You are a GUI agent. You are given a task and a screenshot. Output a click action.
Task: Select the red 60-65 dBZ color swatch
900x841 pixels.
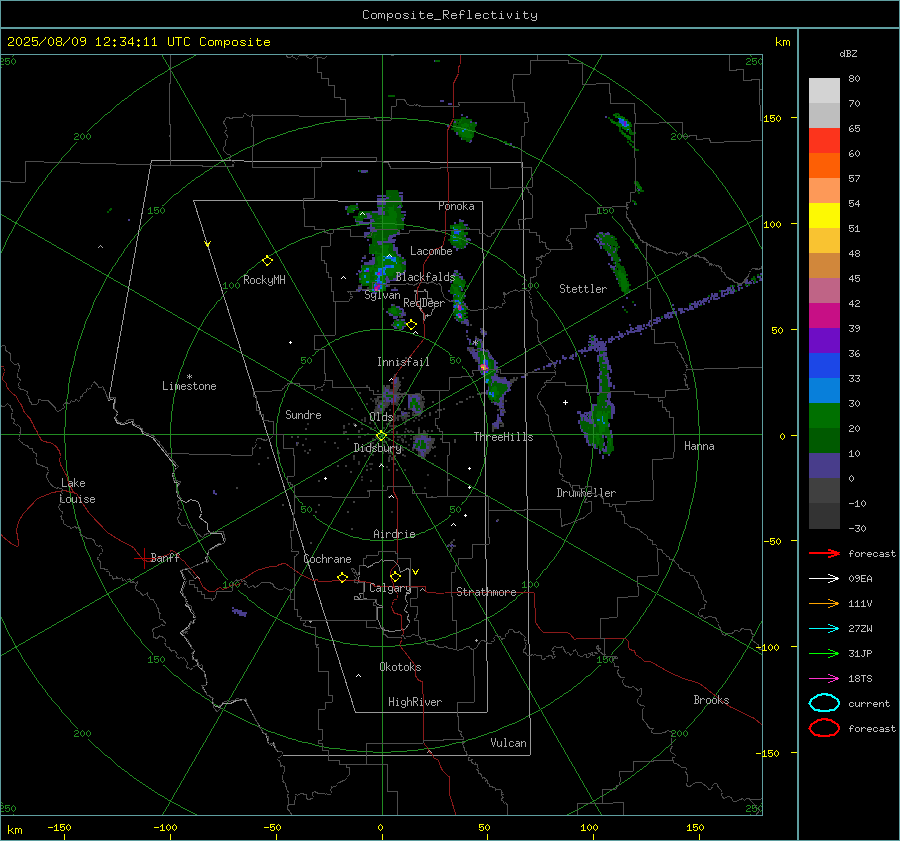(824, 141)
